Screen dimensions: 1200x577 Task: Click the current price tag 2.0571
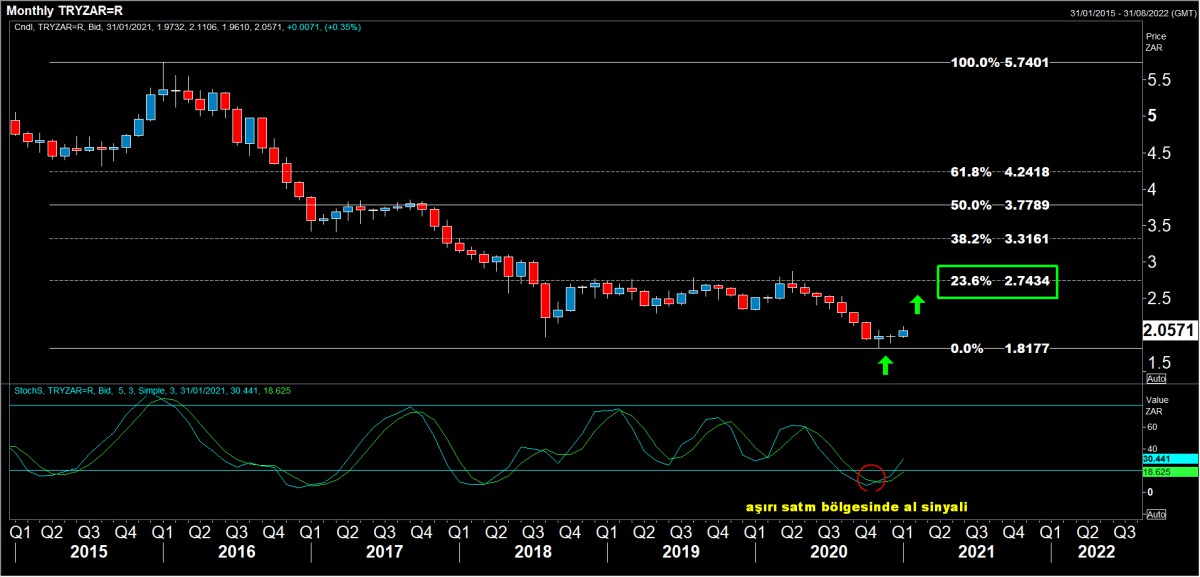[x=1169, y=329]
